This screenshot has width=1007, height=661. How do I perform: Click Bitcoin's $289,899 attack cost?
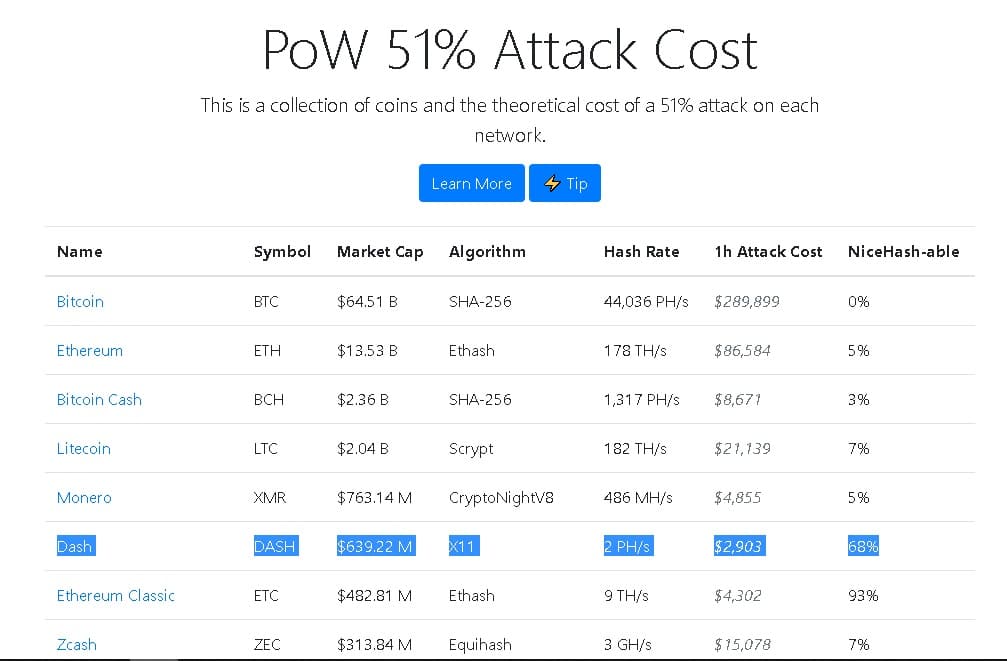[x=747, y=301]
